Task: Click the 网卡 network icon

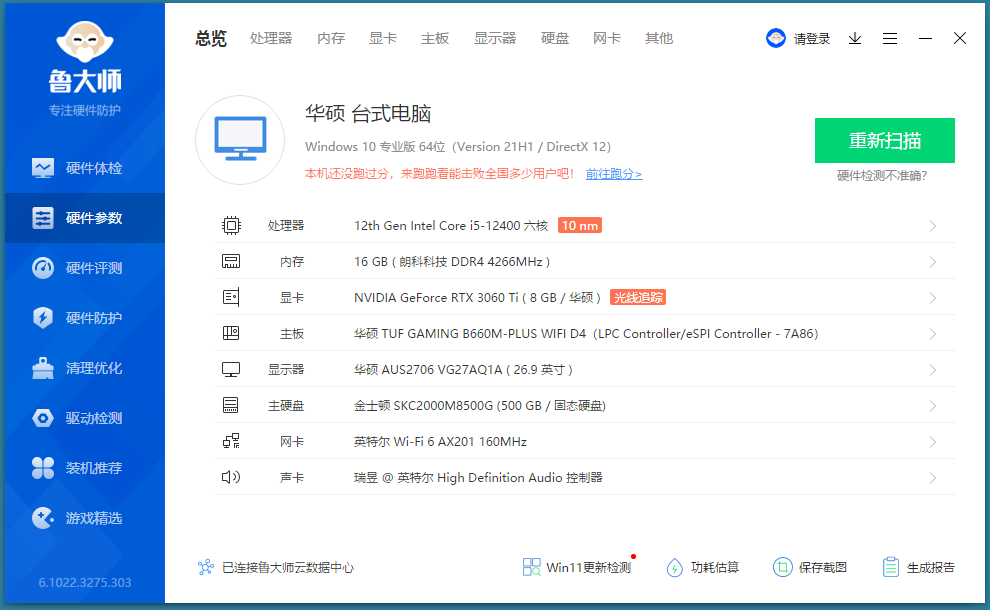Action: (x=231, y=441)
